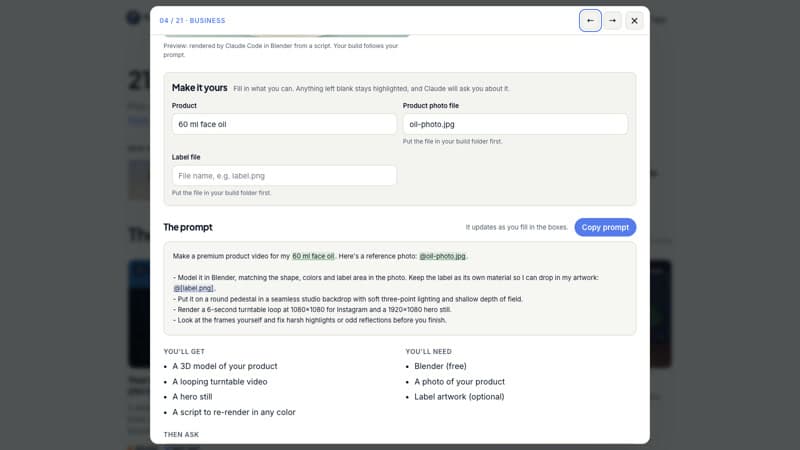Click the "Label file" field label
The height and width of the screenshot is (450, 800).
pos(186,157)
